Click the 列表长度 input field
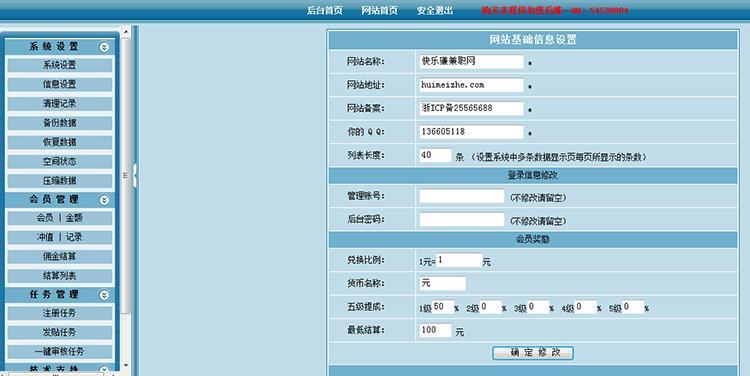The height and width of the screenshot is (376, 750). (x=435, y=155)
